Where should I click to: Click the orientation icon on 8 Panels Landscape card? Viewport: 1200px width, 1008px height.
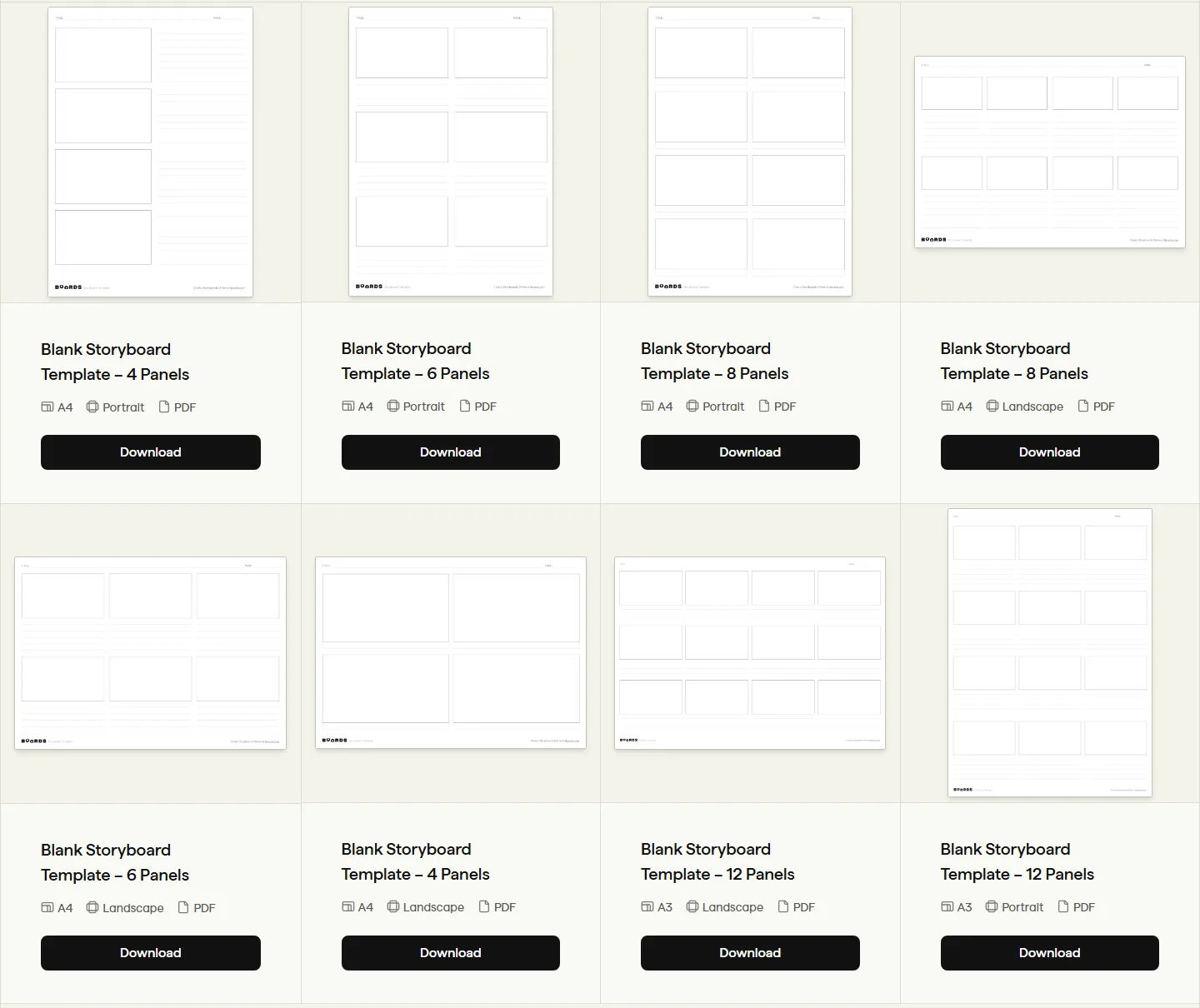[992, 406]
